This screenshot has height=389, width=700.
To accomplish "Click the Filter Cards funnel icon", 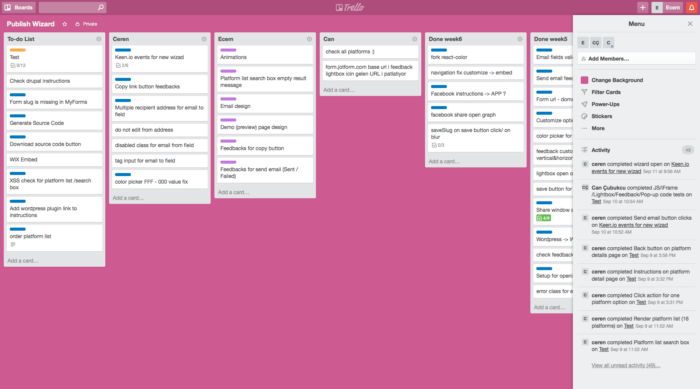I will [584, 92].
